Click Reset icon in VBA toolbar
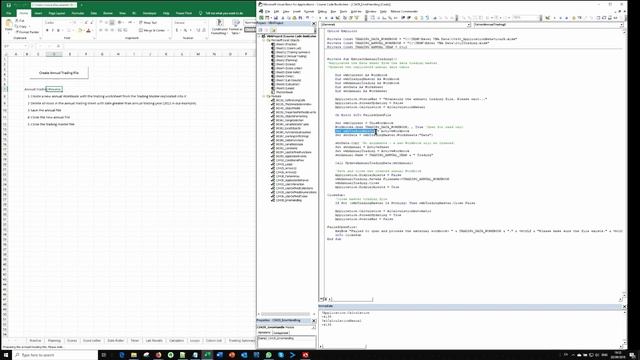640x360 pixels. tap(331, 18)
